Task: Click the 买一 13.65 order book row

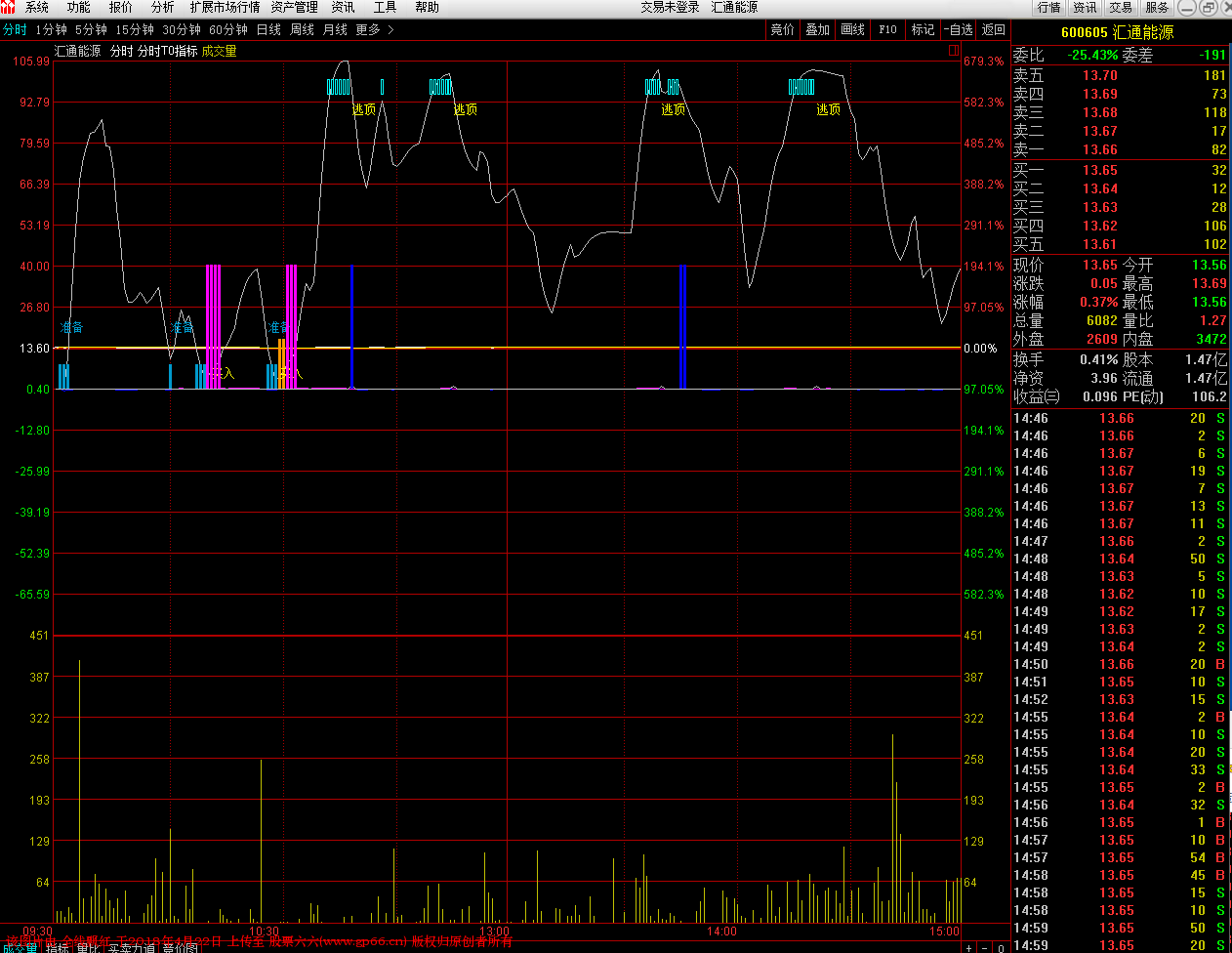Action: (1121, 170)
